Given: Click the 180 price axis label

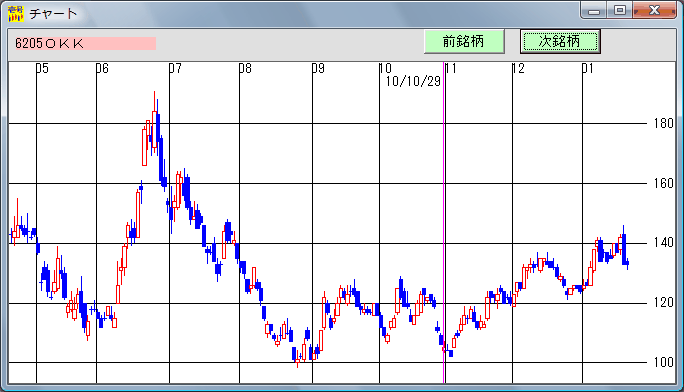Looking at the screenshot, I should point(663,123).
